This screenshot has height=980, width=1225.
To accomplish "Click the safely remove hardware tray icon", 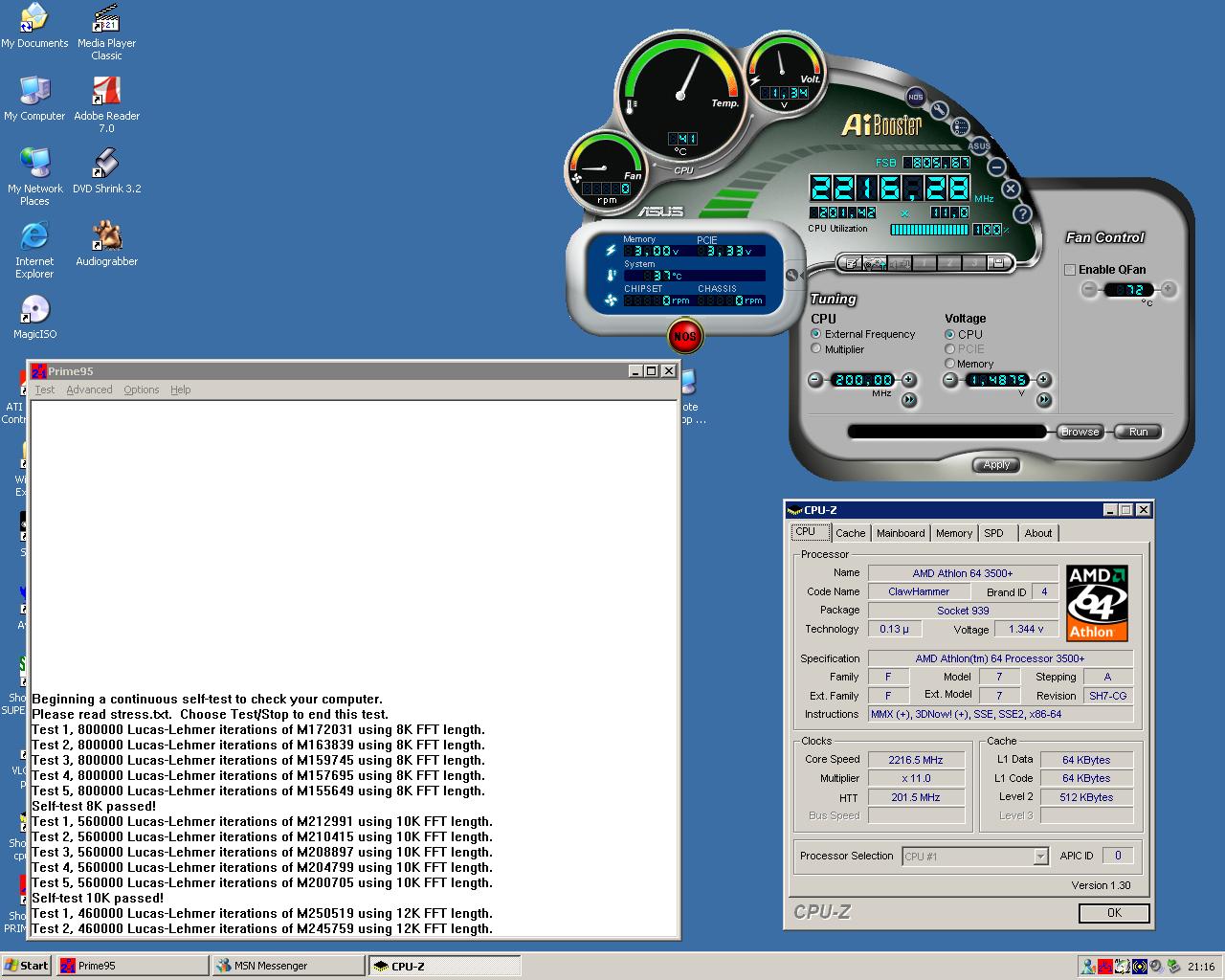I will pyautogui.click(x=1173, y=967).
